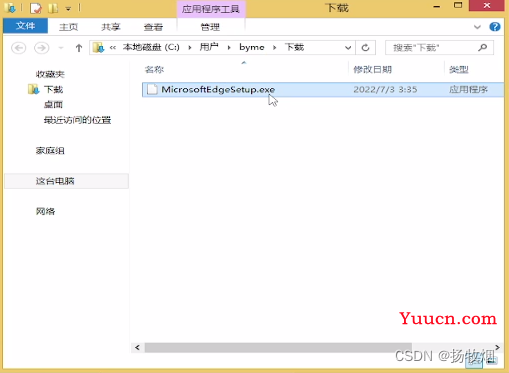Viewport: 509px width, 373px height.
Task: Open 桌面 in navigation pane
Action: click(53, 105)
